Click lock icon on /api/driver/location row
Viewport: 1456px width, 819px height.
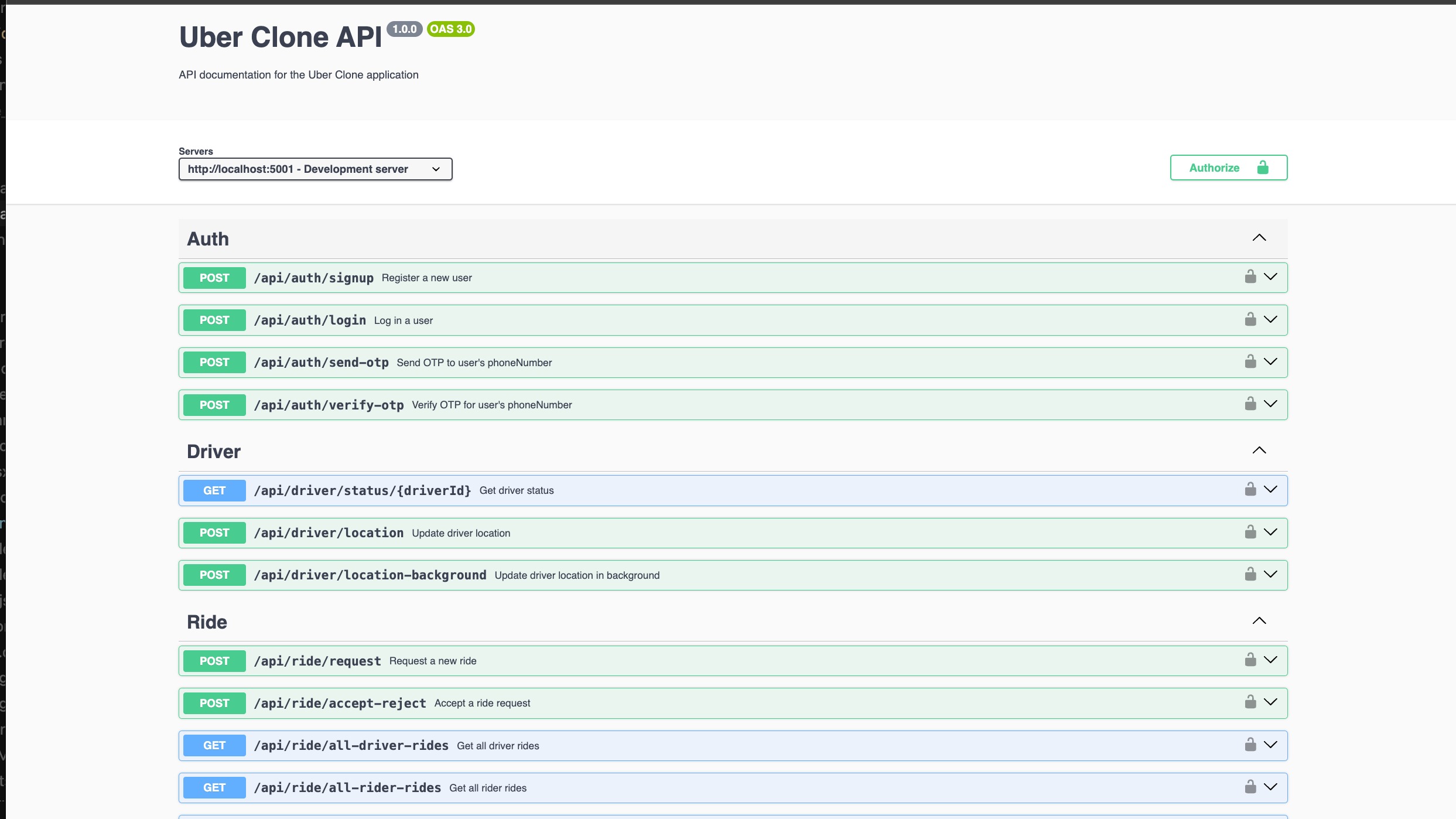1250,532
